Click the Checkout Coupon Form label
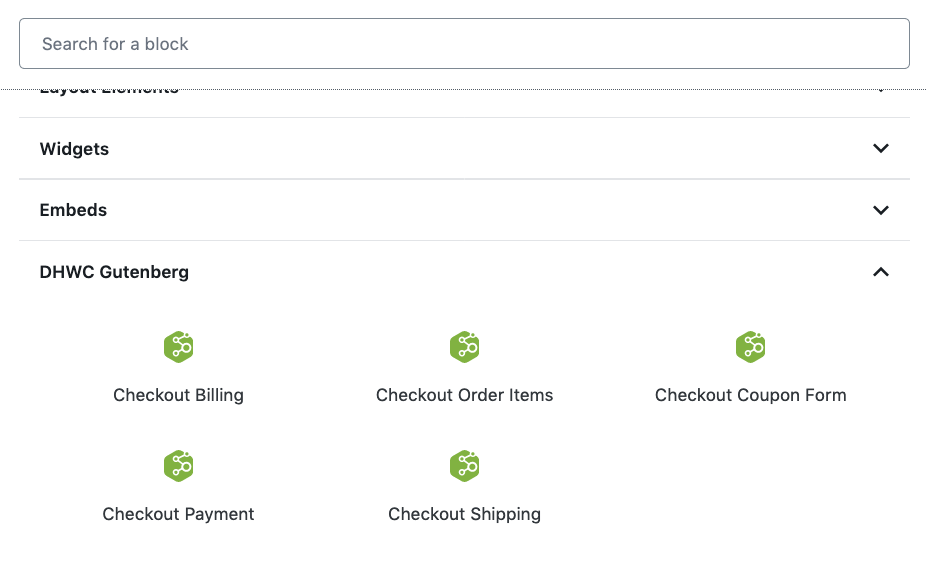The height and width of the screenshot is (571, 927). (750, 395)
